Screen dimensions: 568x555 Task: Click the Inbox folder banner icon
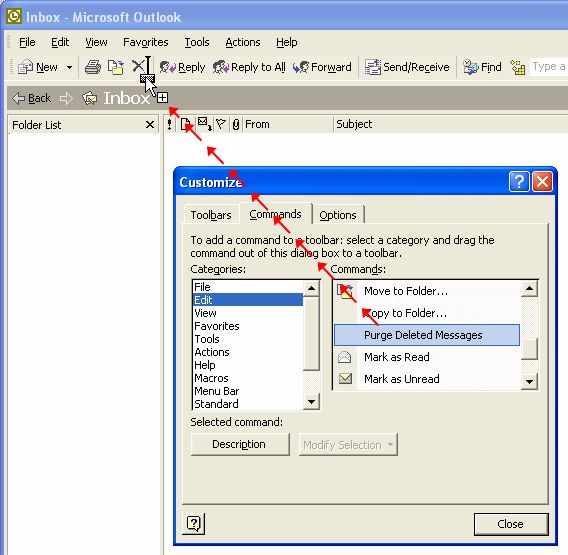click(89, 98)
